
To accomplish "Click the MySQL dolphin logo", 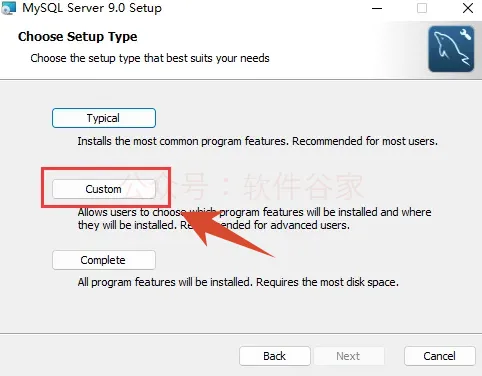I will tap(451, 49).
